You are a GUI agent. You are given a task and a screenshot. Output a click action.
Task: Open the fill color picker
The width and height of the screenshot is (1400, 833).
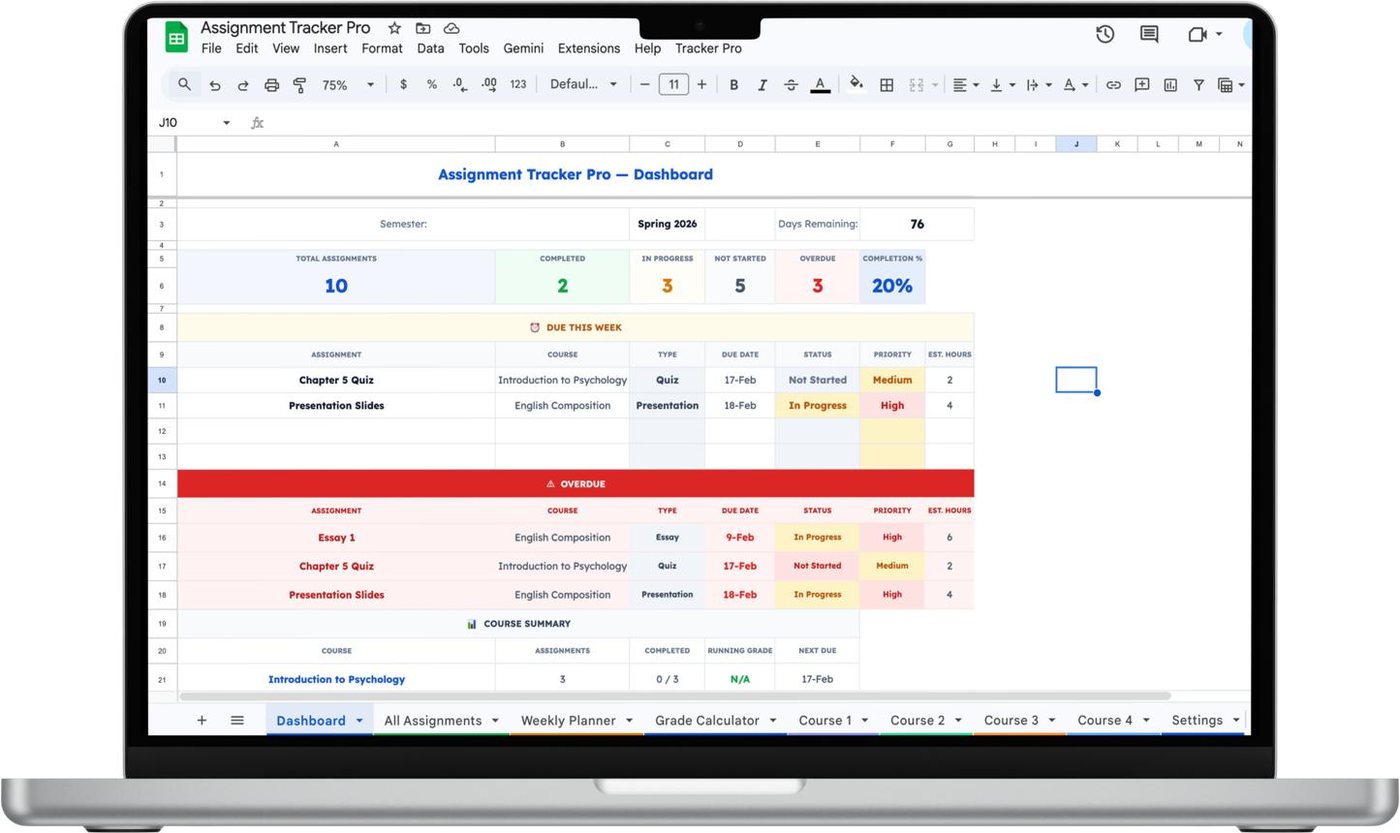855,85
